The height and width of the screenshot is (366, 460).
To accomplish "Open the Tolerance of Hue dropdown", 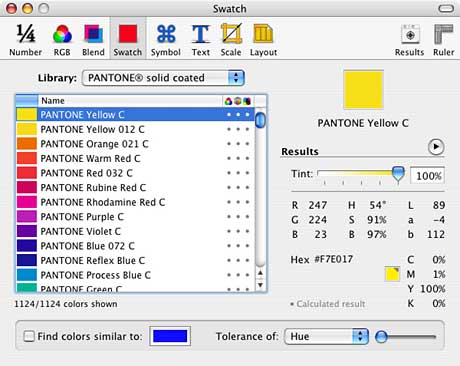I will pos(326,336).
